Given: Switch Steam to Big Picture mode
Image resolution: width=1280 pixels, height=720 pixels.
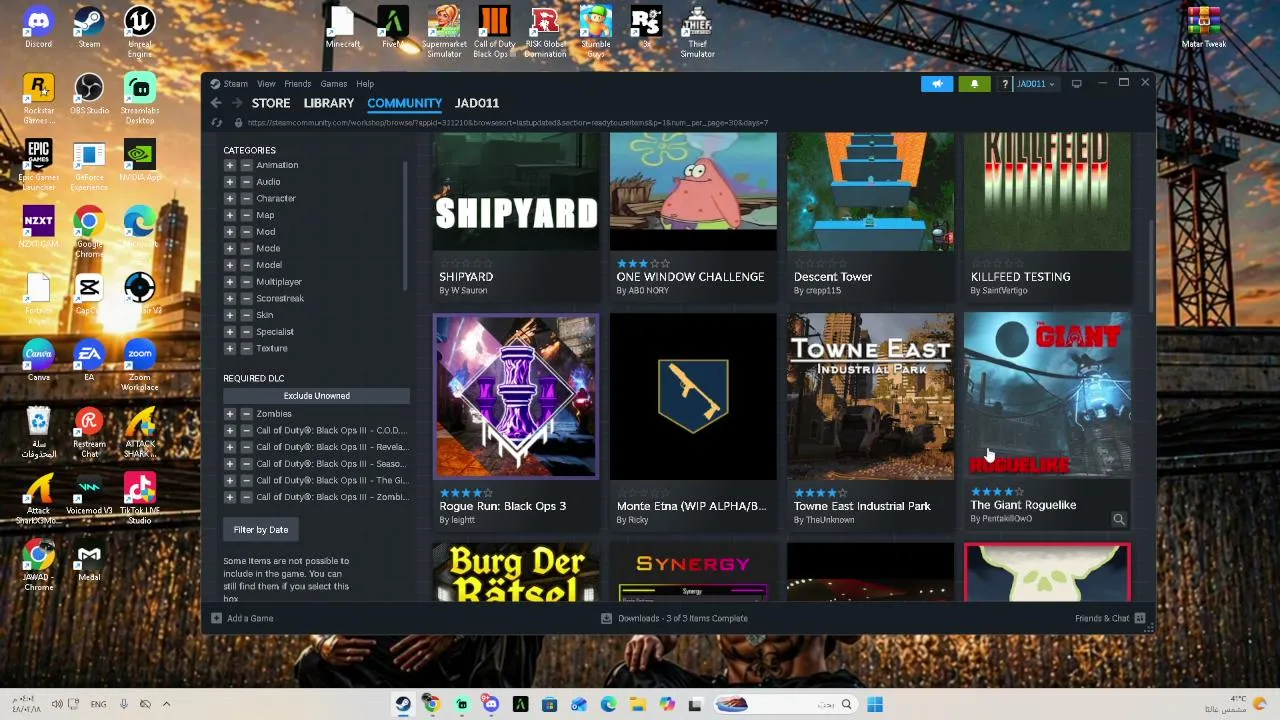Looking at the screenshot, I should [1076, 84].
